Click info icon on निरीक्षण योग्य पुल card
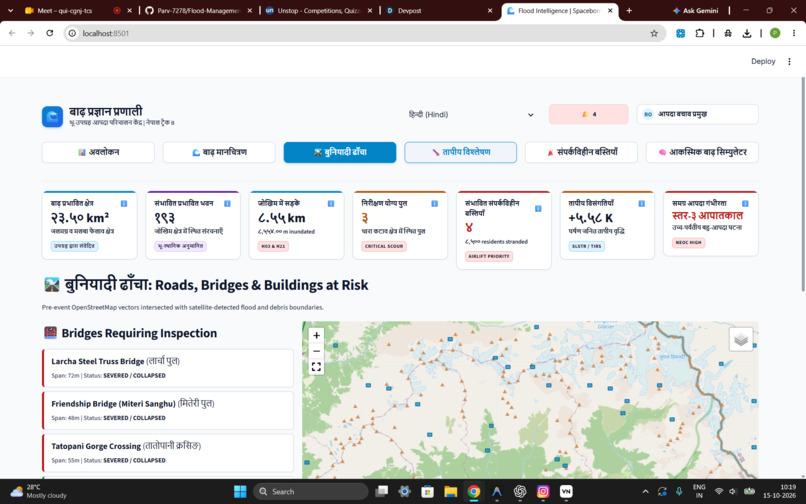The height and width of the screenshot is (504, 806). [x=434, y=204]
